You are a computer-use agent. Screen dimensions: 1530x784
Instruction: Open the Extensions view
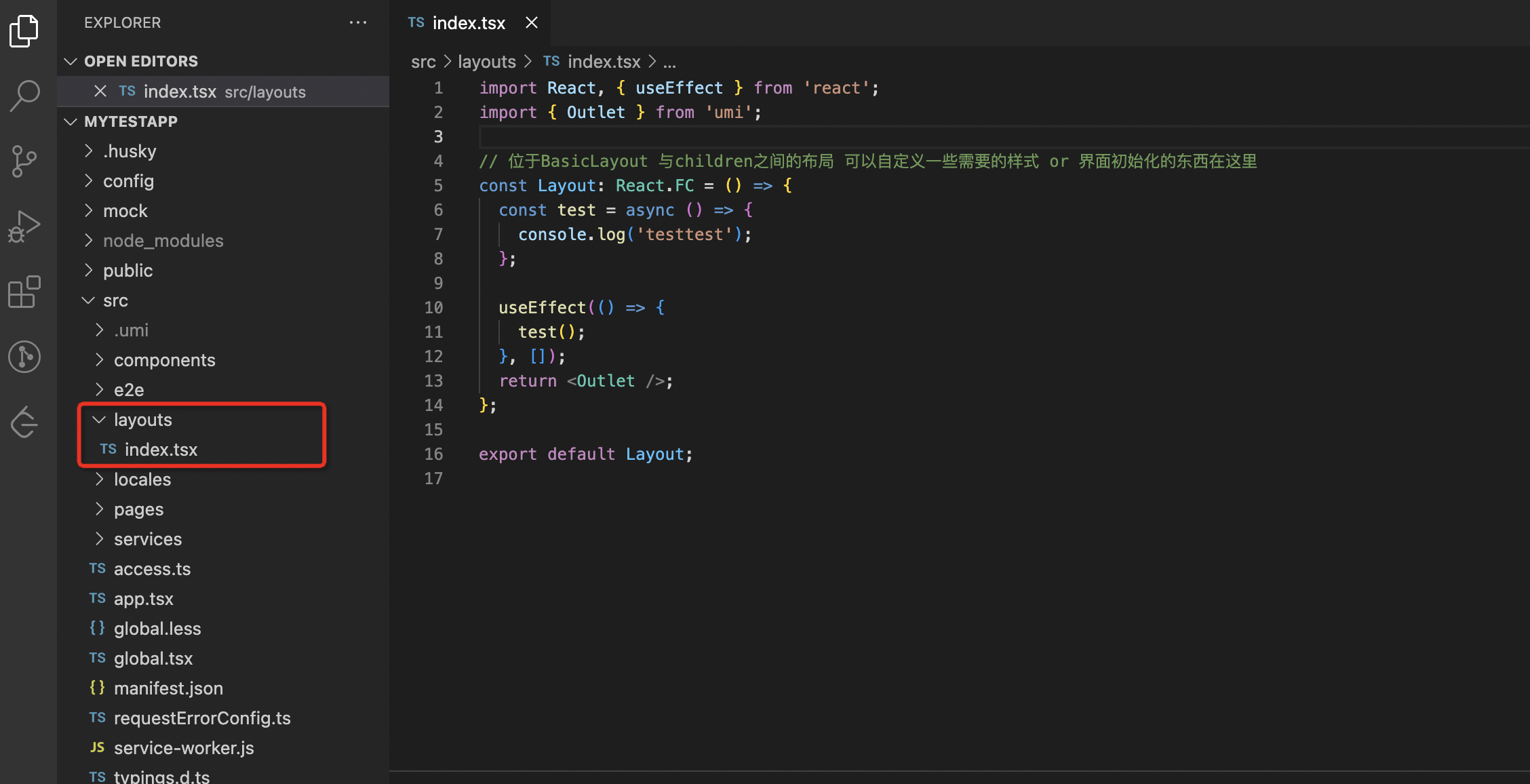click(24, 292)
